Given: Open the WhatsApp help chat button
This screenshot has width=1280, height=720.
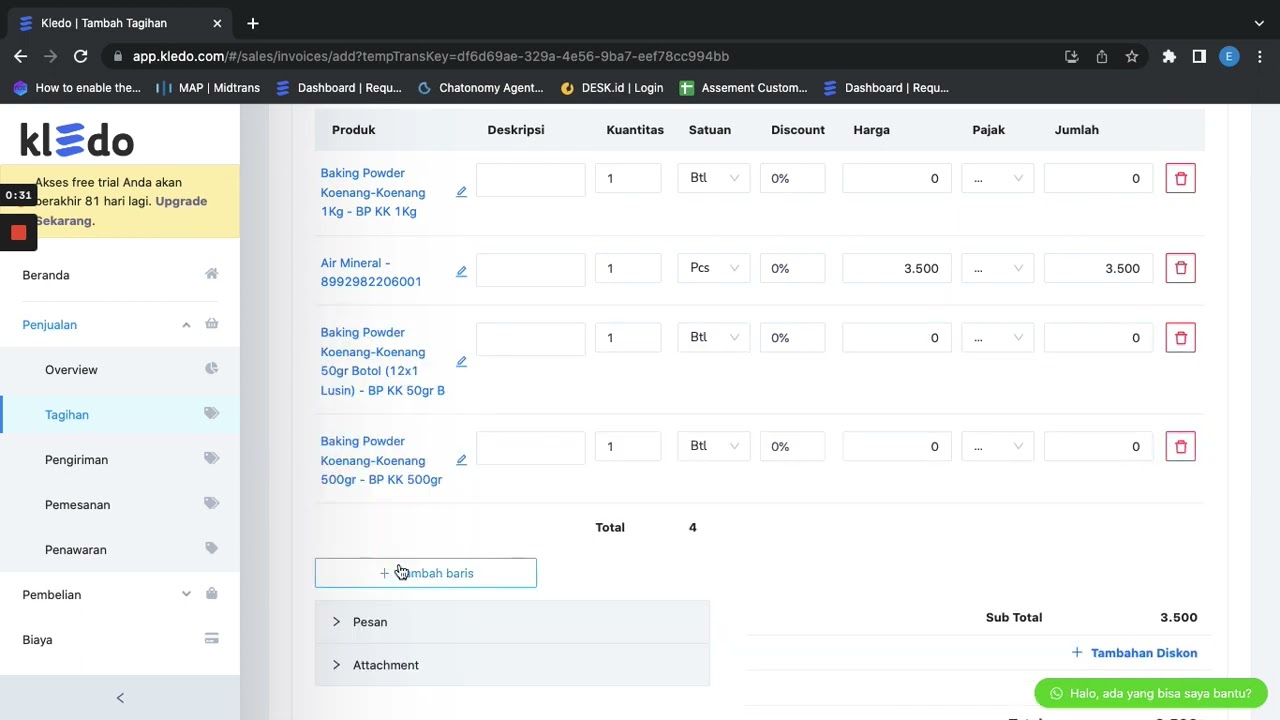Looking at the screenshot, I should pos(1151,693).
